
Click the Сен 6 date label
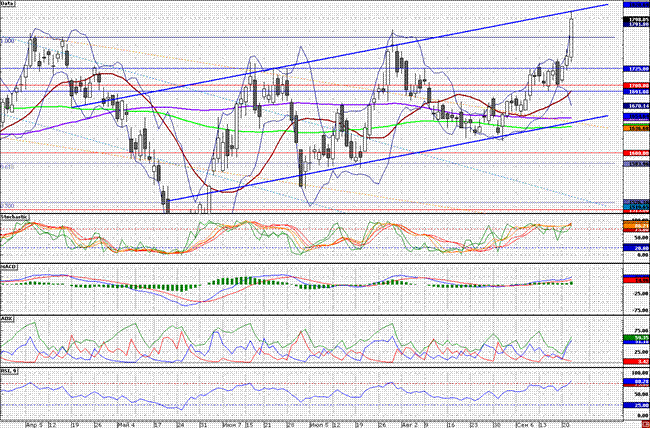coord(523,425)
